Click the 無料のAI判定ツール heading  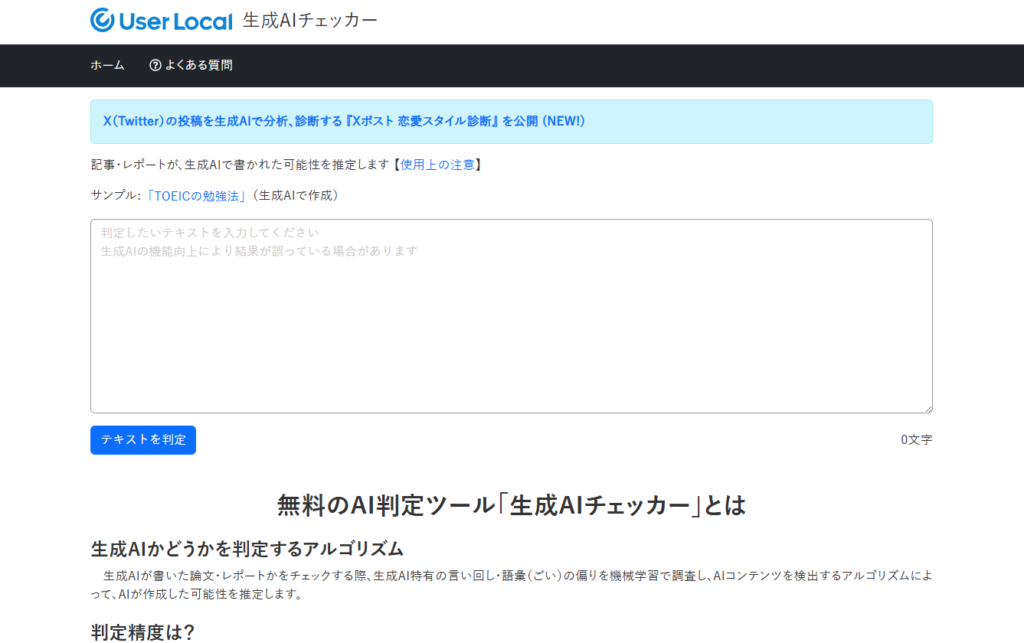point(511,506)
